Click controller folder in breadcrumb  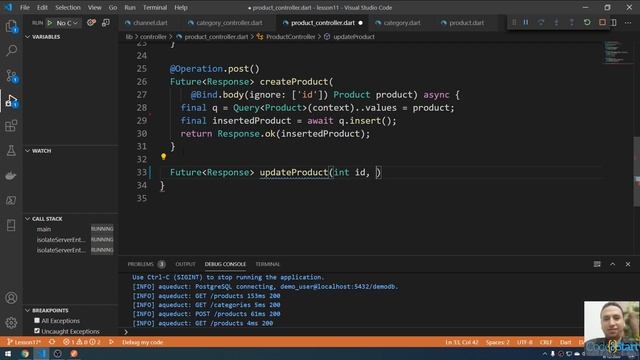[153, 37]
